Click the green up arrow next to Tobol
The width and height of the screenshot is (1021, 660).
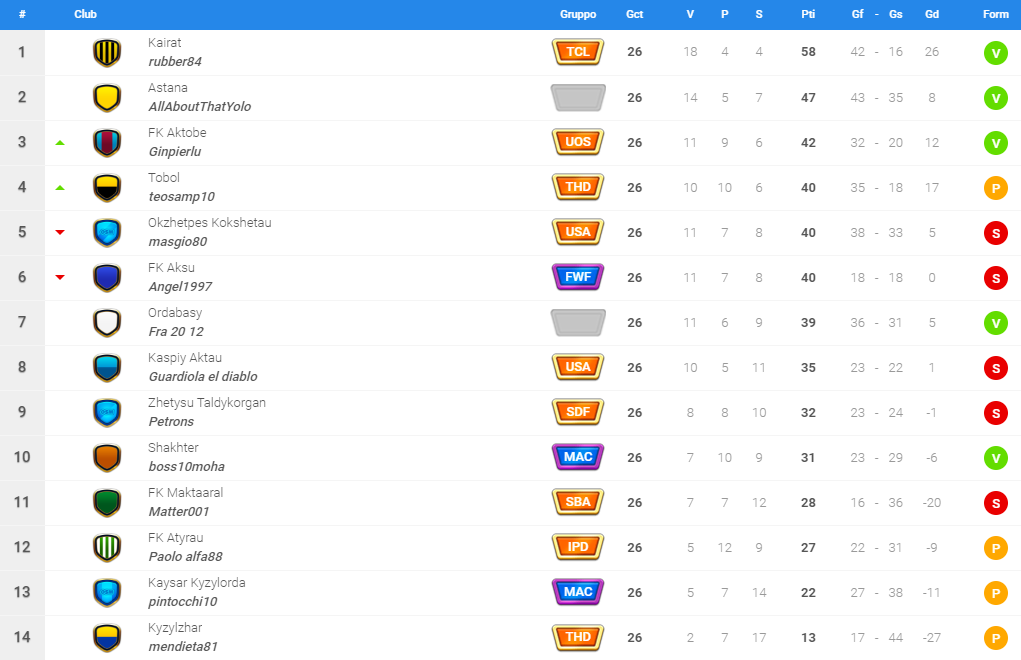60,187
